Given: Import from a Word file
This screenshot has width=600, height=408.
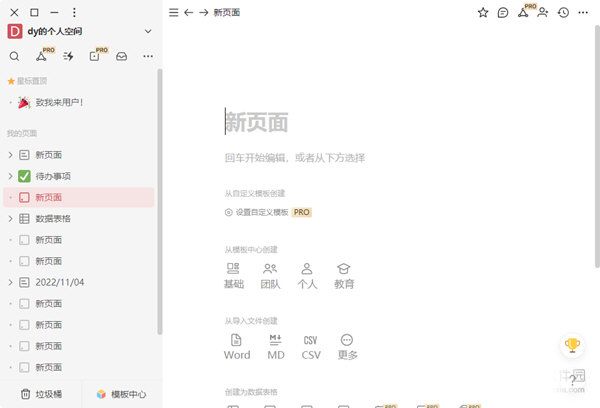Looking at the screenshot, I should (x=237, y=347).
